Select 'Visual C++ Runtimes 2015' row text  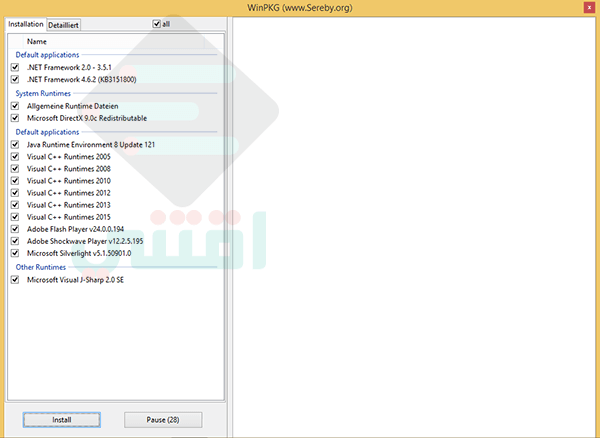tap(68, 217)
